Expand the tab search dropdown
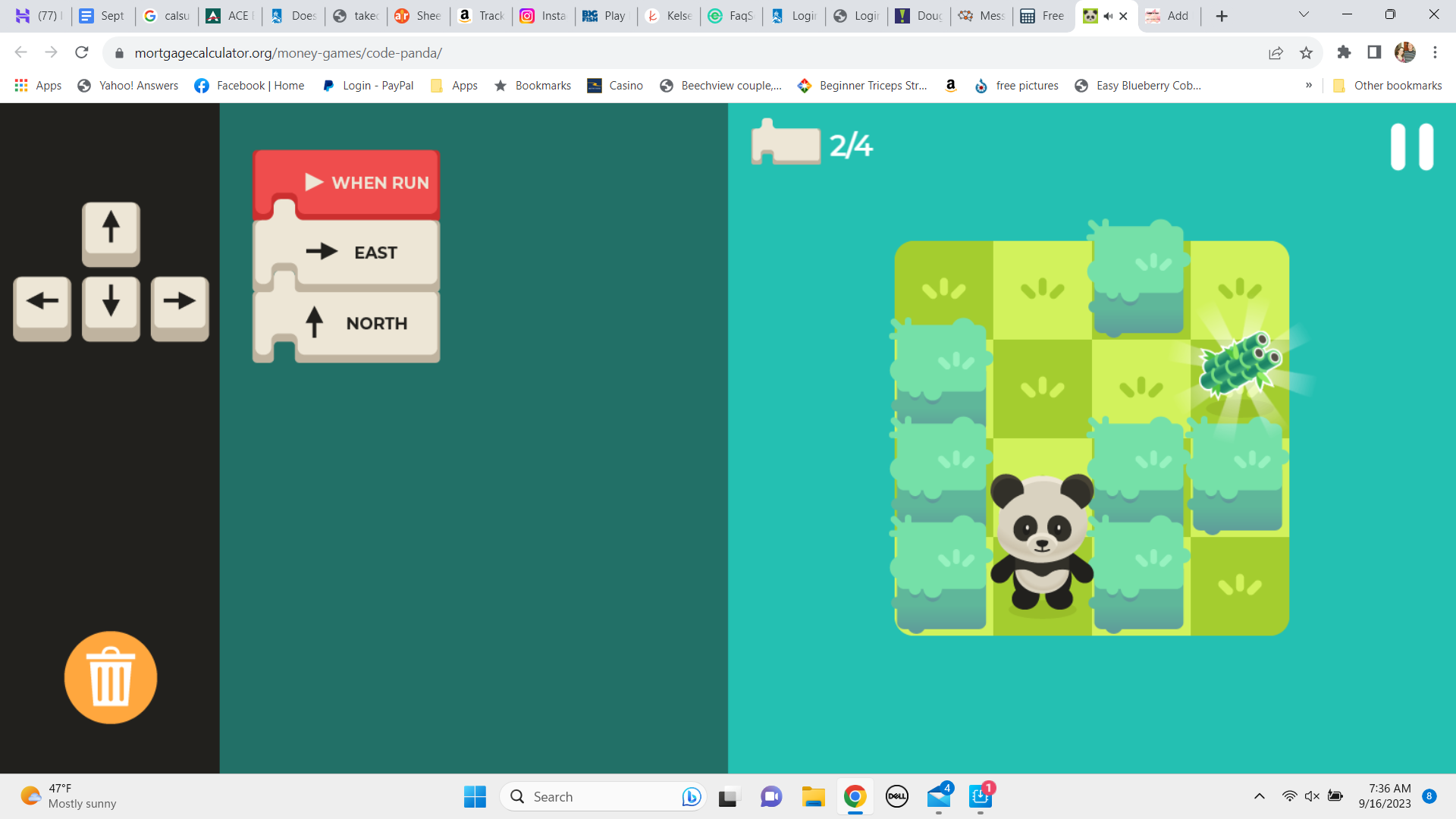This screenshot has width=1456, height=819. [x=1304, y=14]
